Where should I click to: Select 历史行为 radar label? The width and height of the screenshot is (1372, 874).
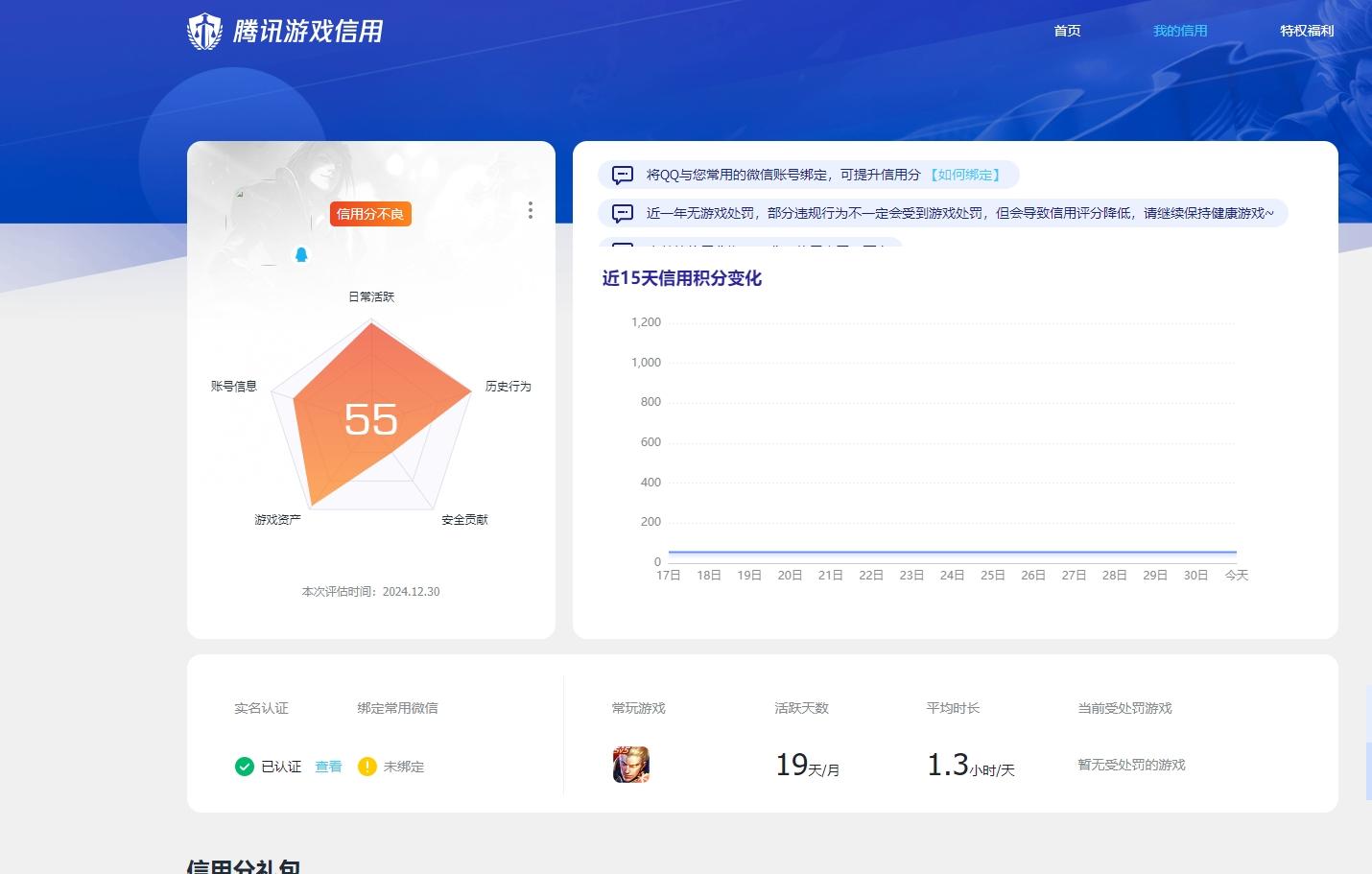(508, 386)
